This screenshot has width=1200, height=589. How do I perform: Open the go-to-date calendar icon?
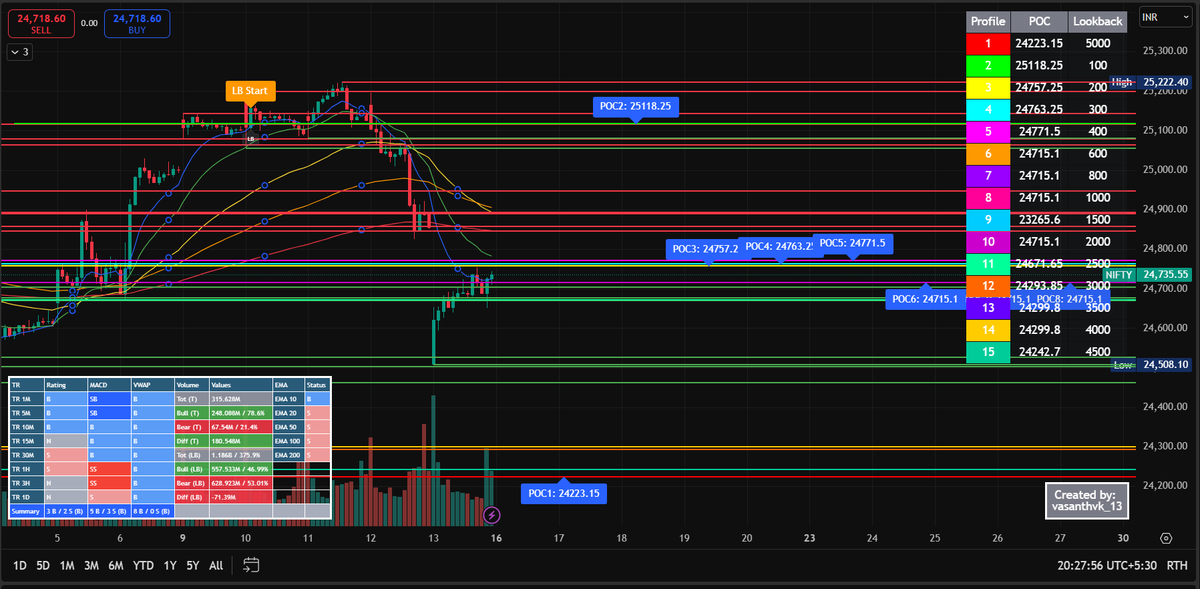point(251,565)
